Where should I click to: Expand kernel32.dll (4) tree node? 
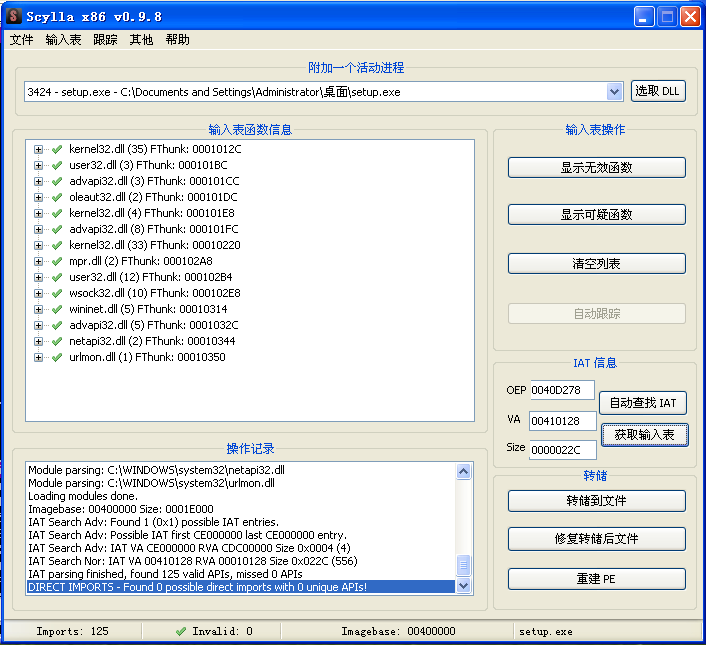tap(38, 213)
